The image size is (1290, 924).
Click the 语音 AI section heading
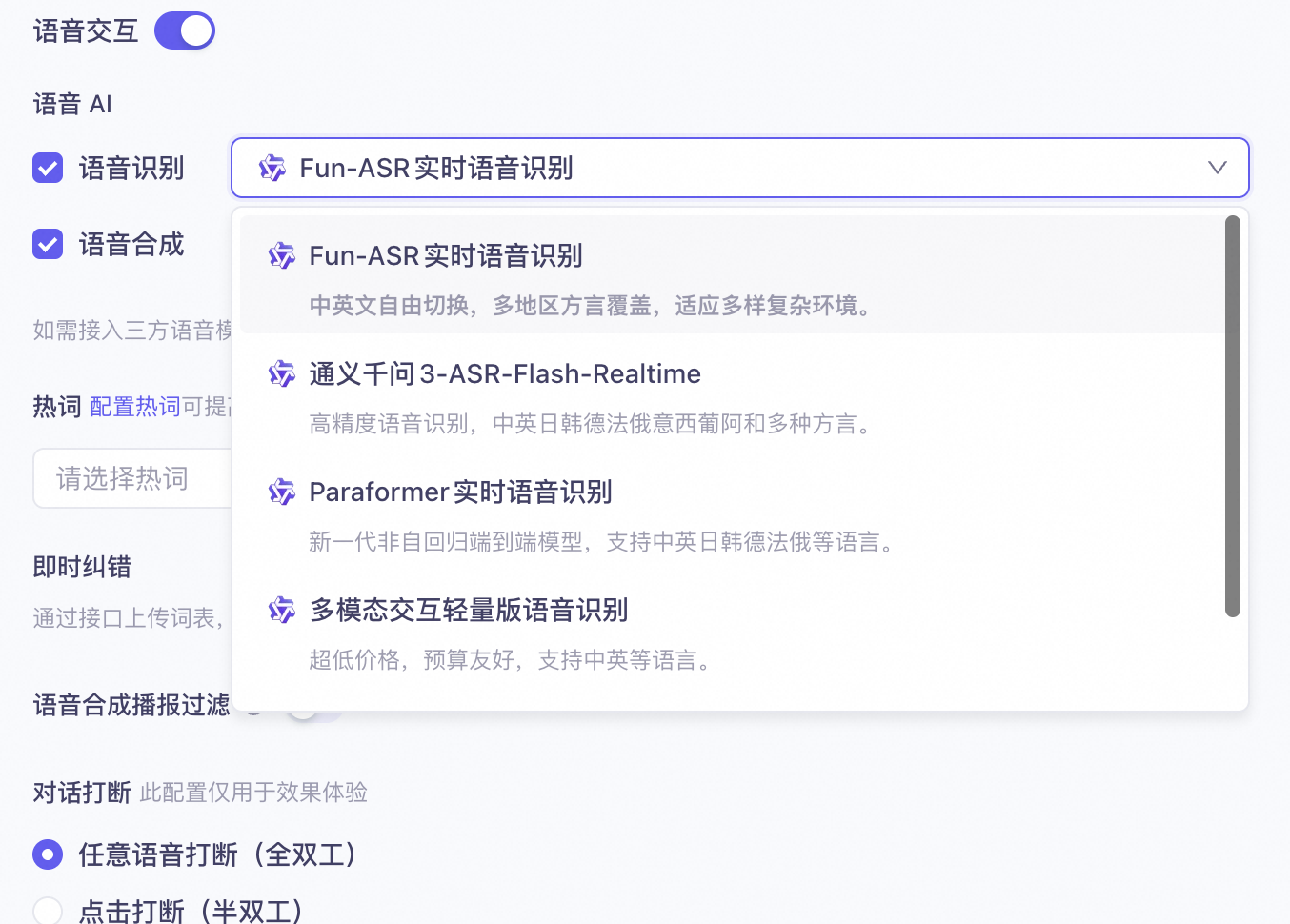[72, 104]
